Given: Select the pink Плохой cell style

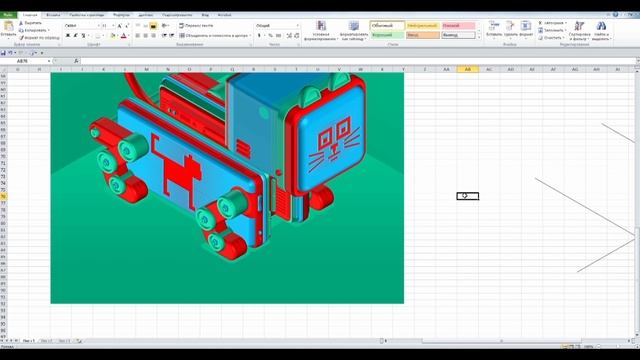Looking at the screenshot, I should point(458,26).
